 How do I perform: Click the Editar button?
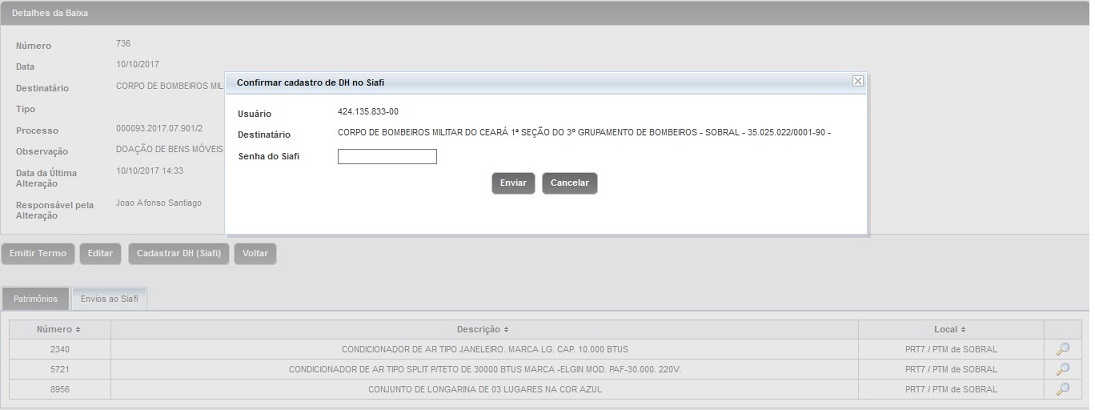pos(100,254)
